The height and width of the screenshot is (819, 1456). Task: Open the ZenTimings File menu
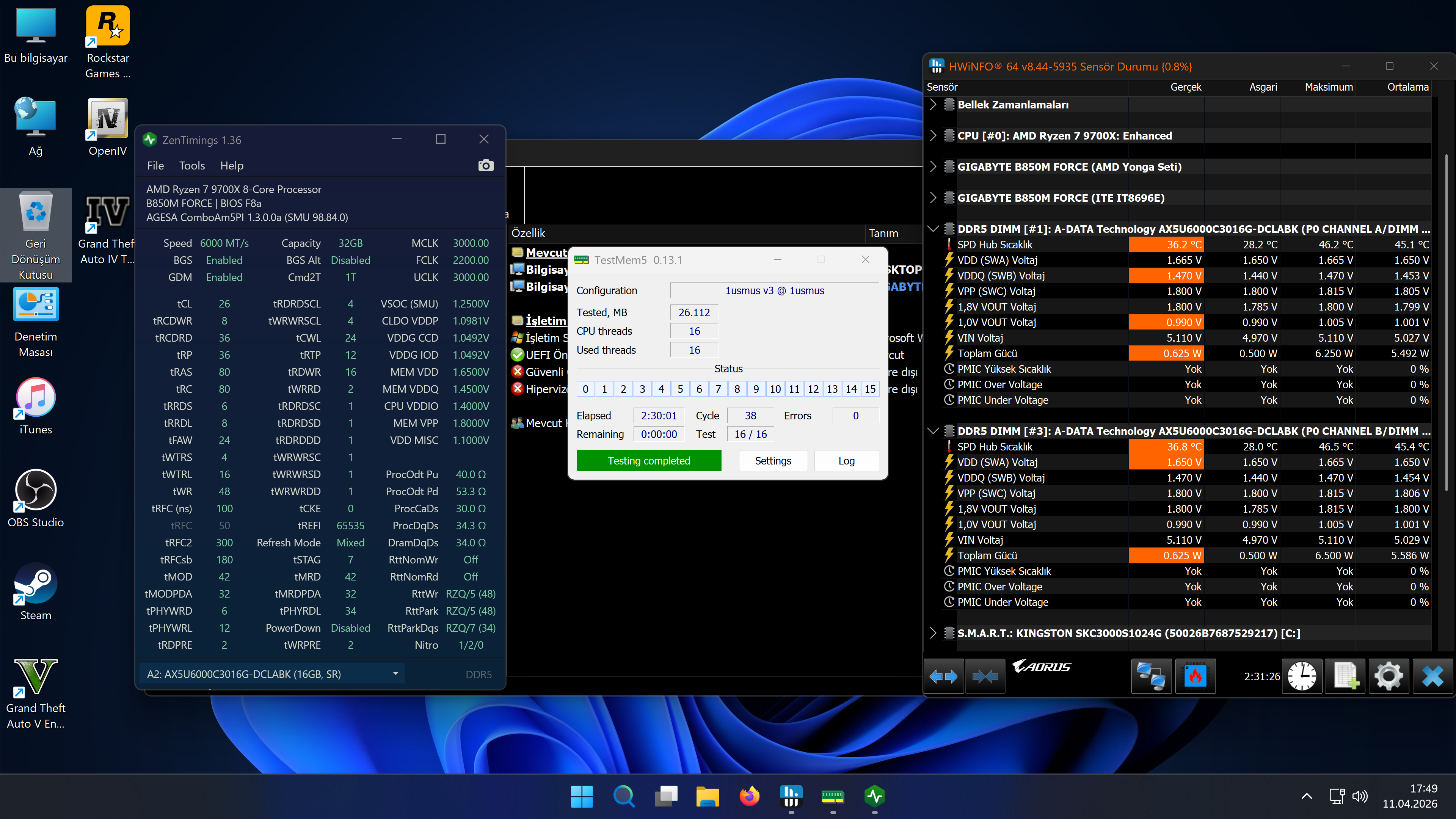point(155,166)
